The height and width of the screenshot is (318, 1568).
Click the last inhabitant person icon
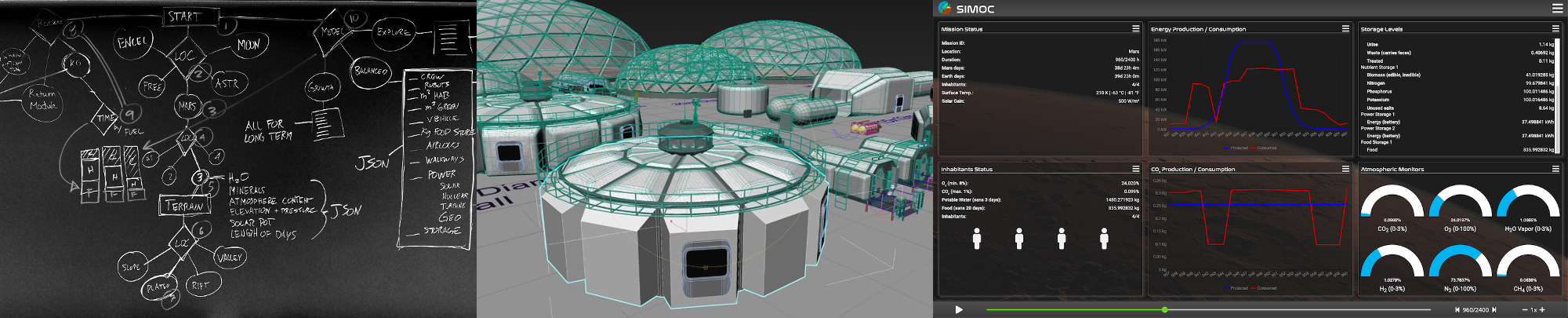[1104, 239]
